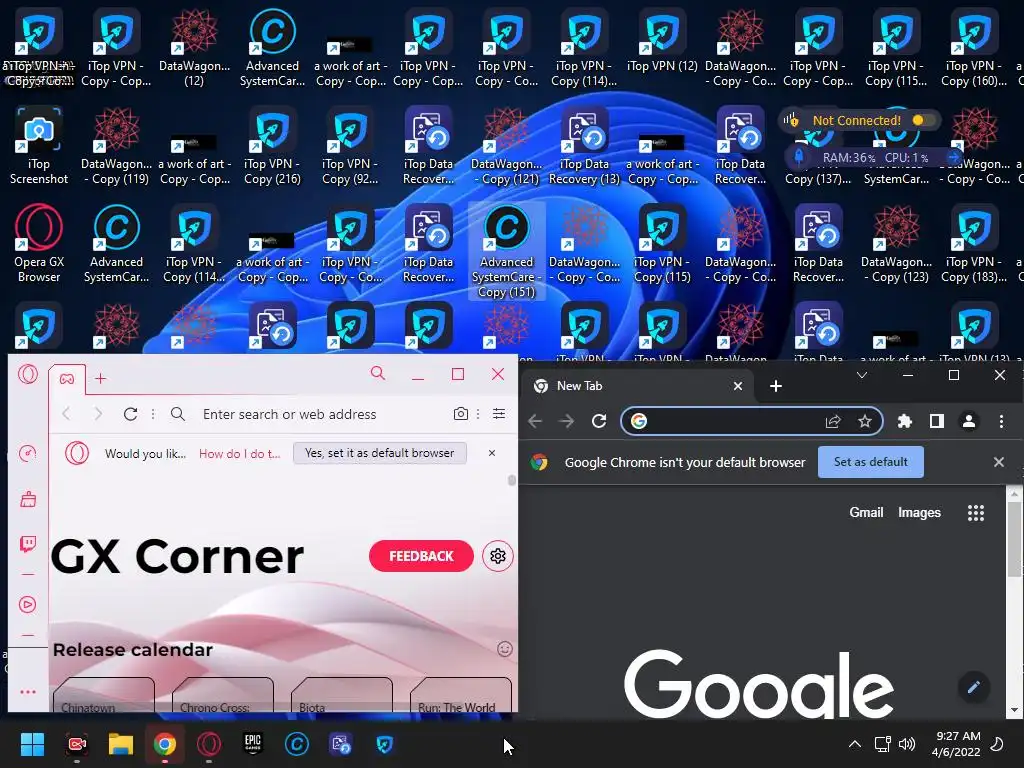This screenshot has width=1024, height=768.
Task: Click the Opera GX logo menu button
Action: (x=27, y=374)
